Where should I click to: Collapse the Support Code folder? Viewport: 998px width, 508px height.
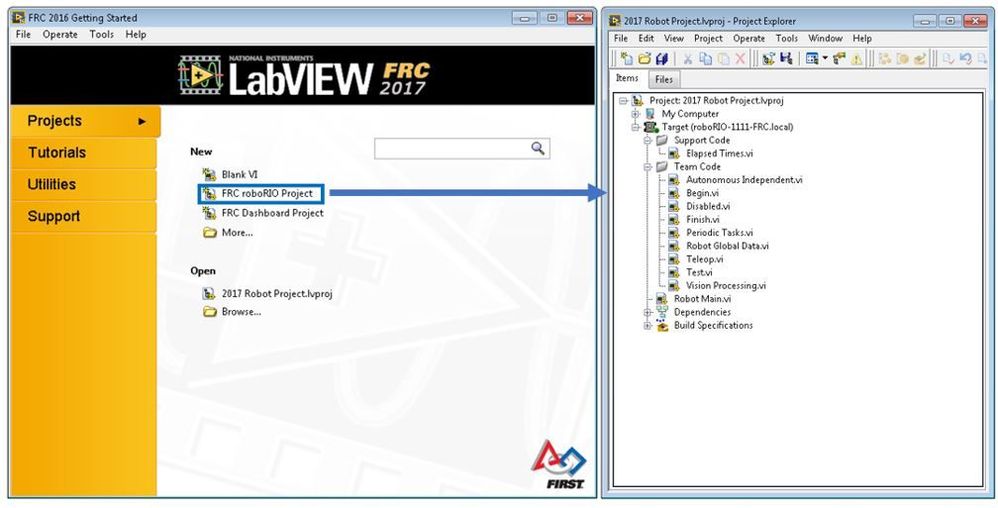647,140
